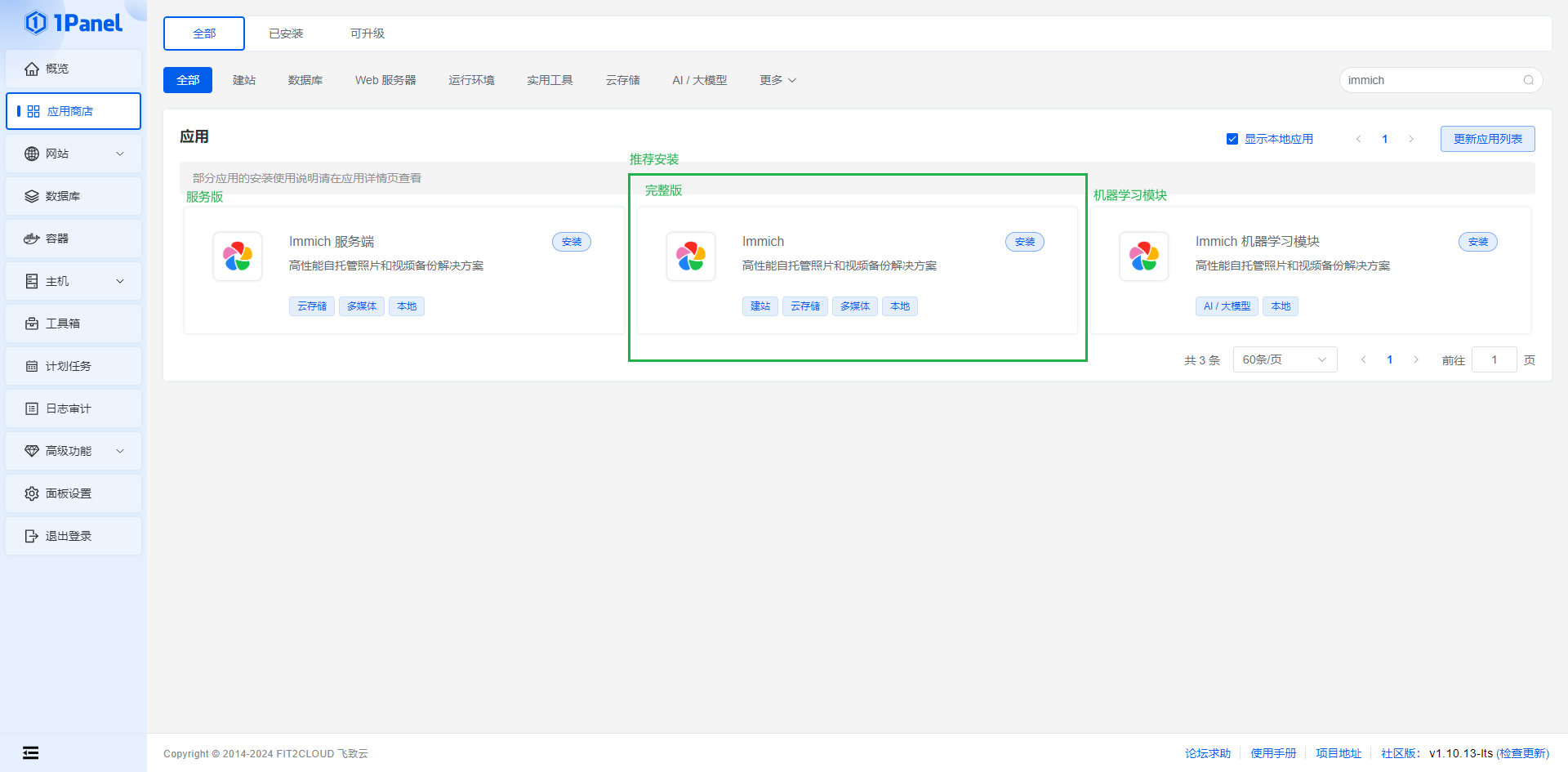Install the Immich 机器学习模块 app

pos(1477,242)
